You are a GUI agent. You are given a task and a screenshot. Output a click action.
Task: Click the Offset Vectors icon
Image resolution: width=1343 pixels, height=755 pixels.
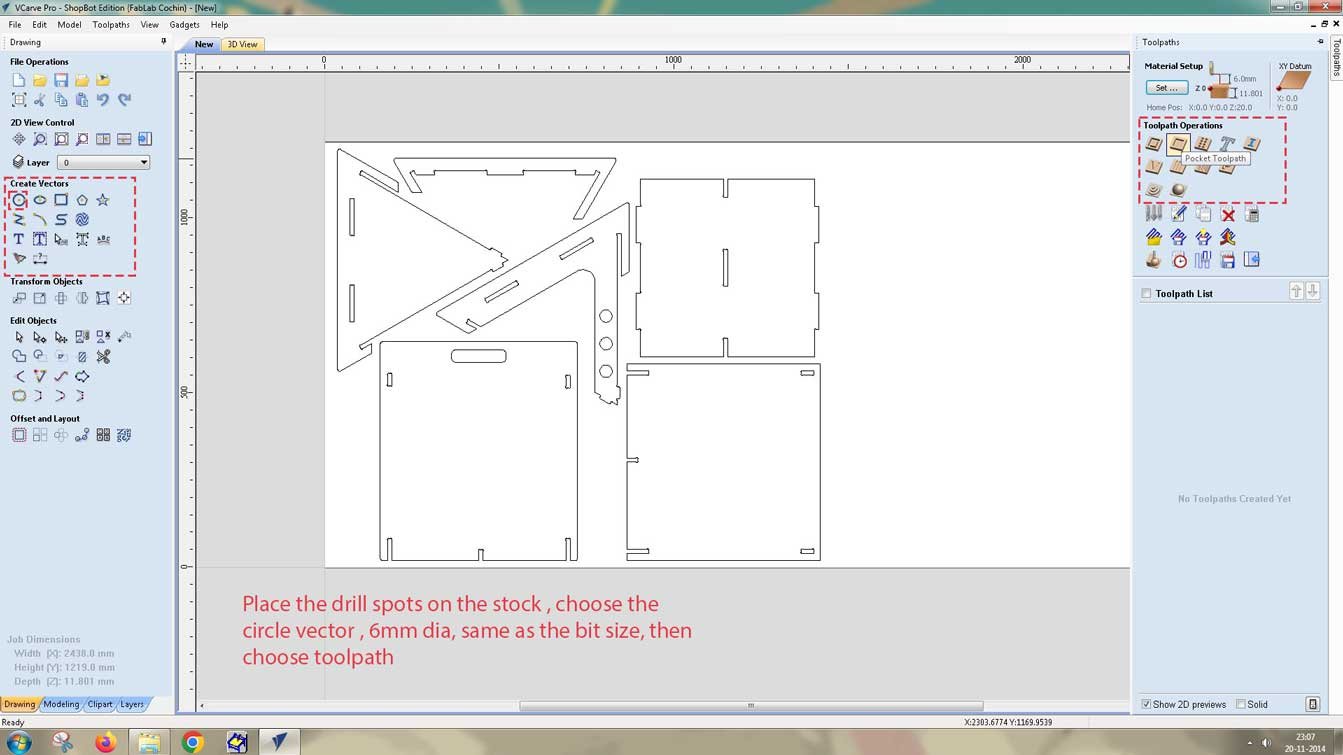click(x=19, y=435)
